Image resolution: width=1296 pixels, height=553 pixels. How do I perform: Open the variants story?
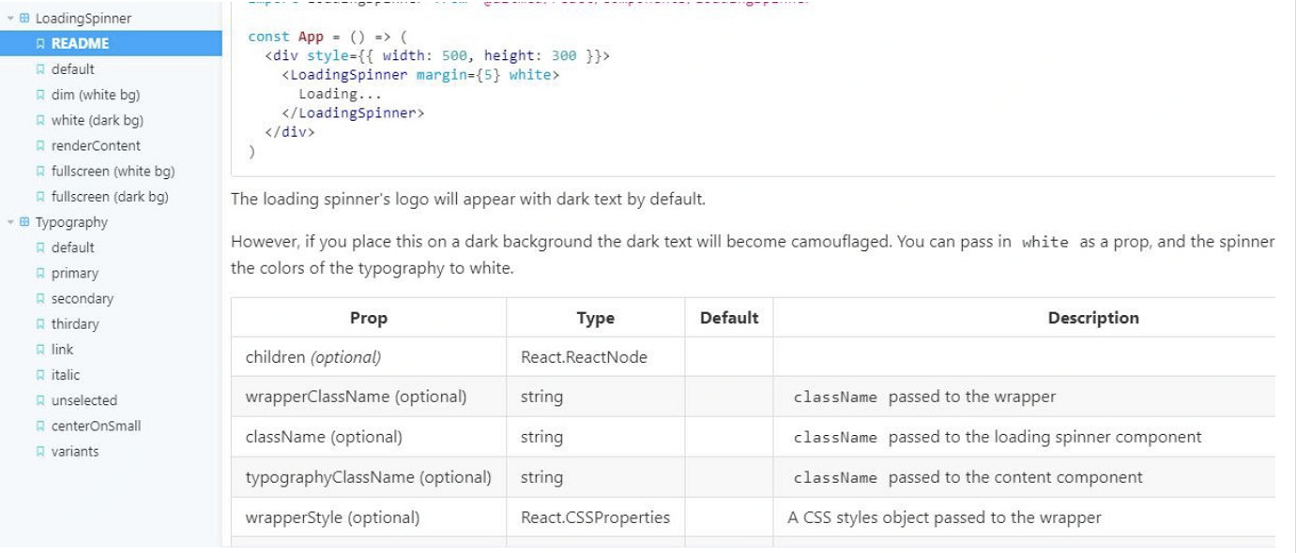click(x=75, y=451)
